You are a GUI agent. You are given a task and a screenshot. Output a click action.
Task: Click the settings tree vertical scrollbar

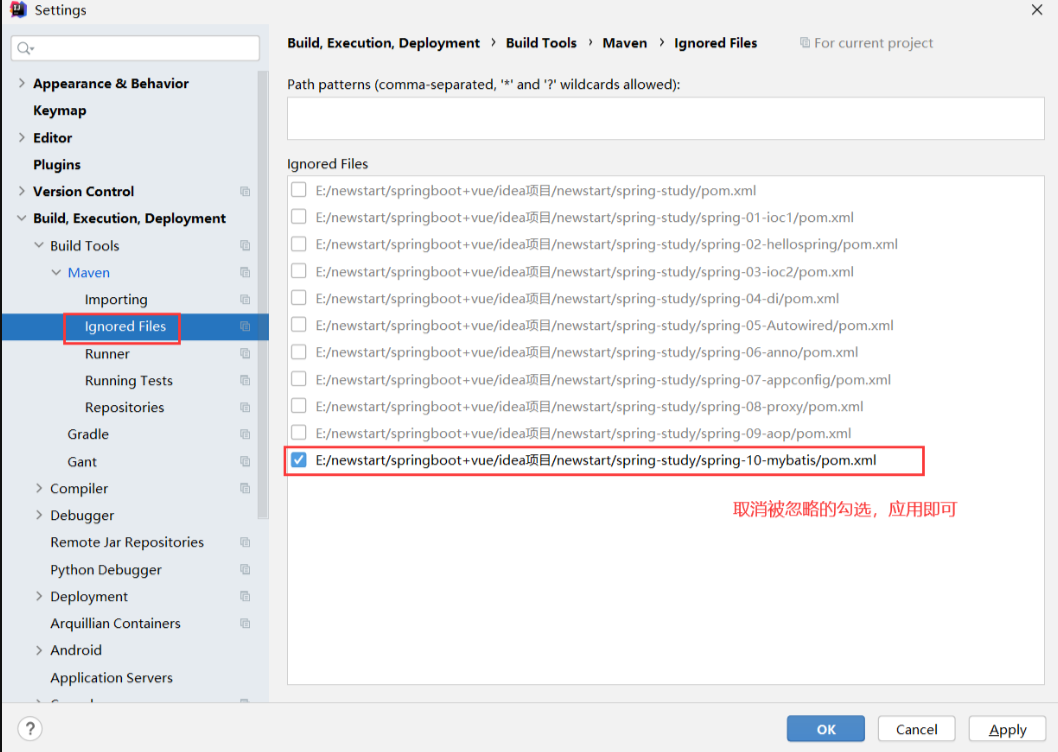coord(263,300)
